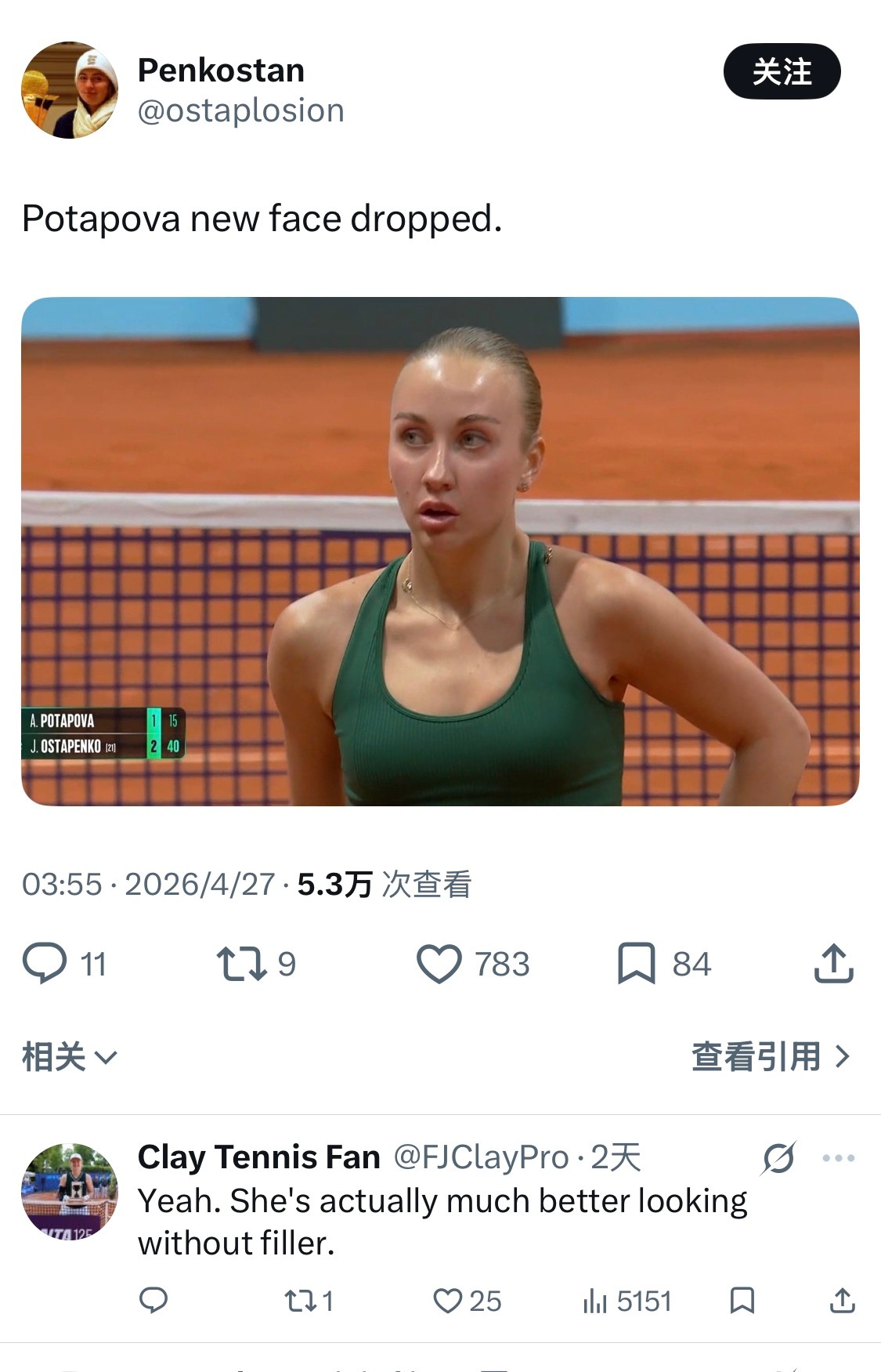This screenshot has height=1372, width=881.
Task: Expand the 相关 sort dropdown
Action: pos(70,1056)
